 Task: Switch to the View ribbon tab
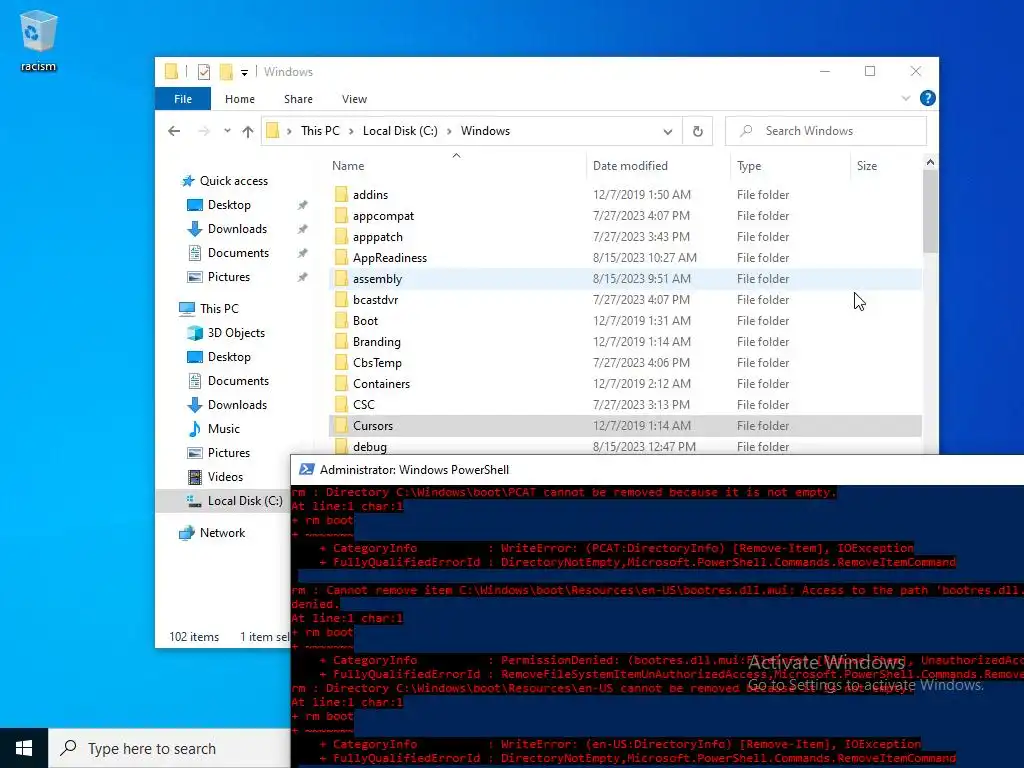pos(354,99)
